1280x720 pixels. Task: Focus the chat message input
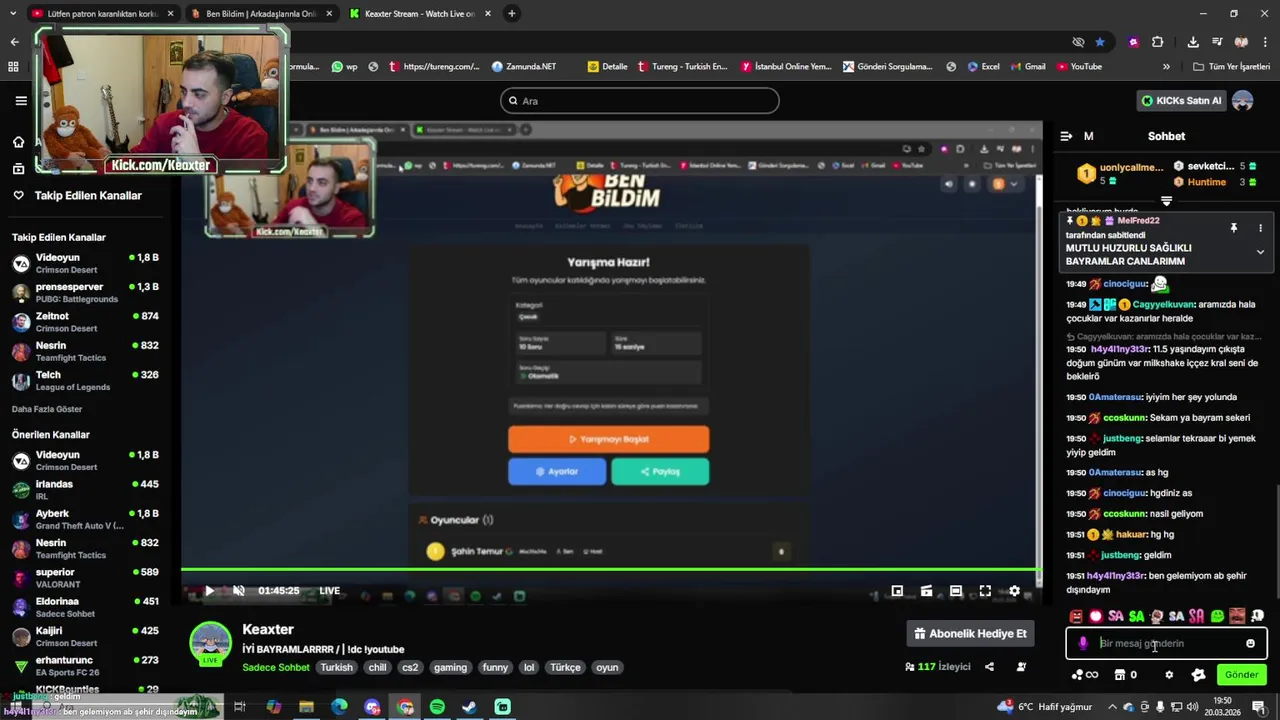coord(1165,644)
